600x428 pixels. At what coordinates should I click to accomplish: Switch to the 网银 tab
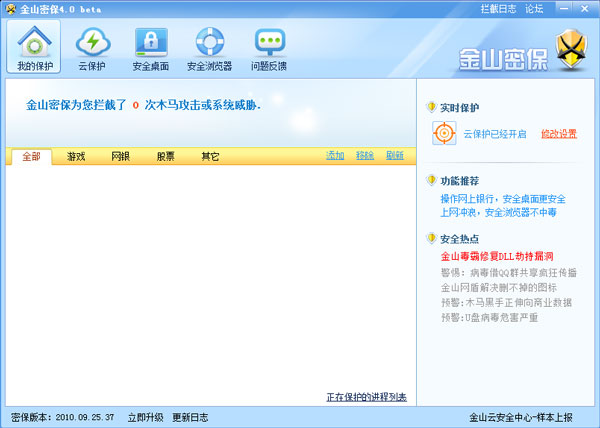point(121,156)
